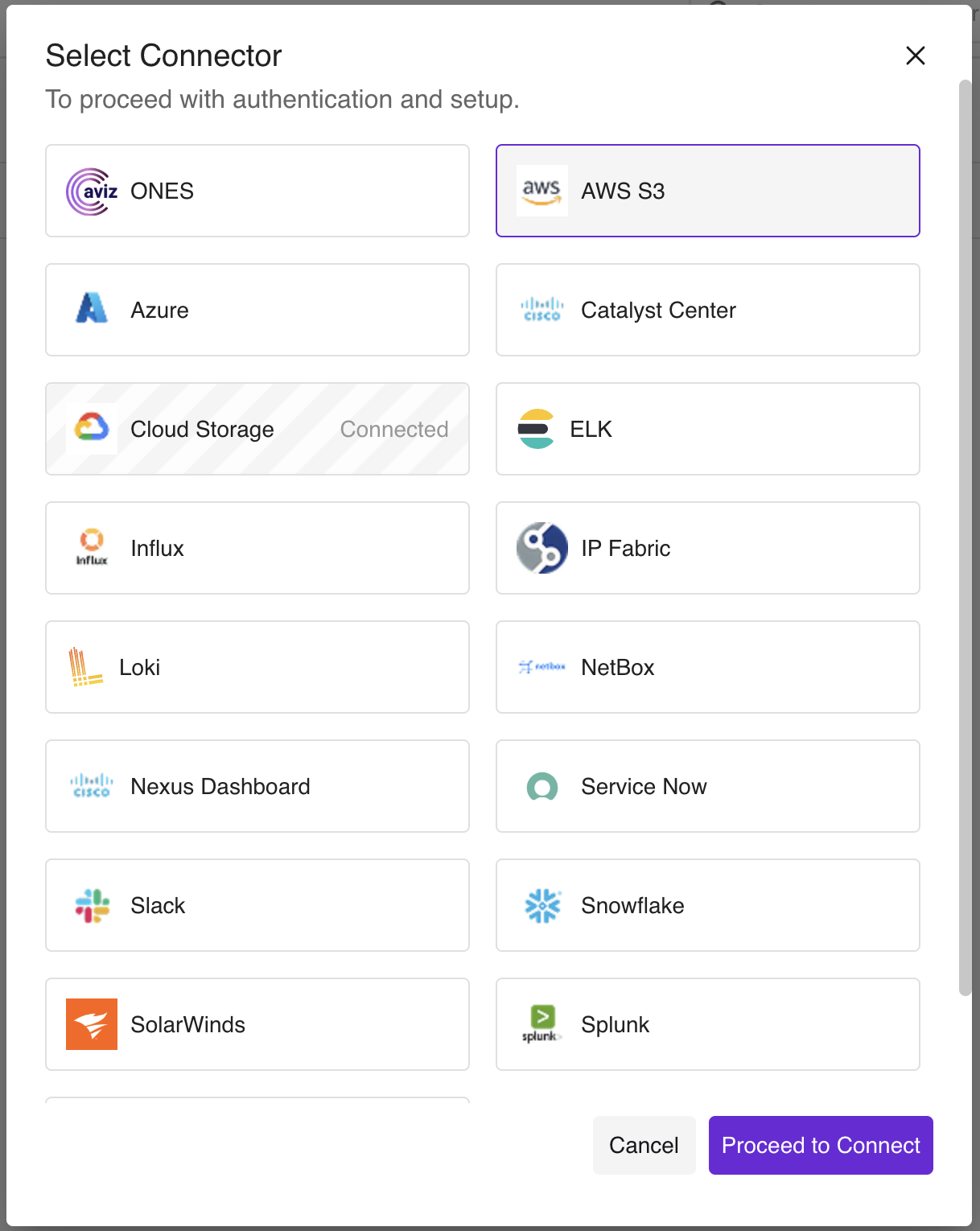Viewport: 980px width, 1231px height.
Task: Click the Loki logo icon
Action: [x=85, y=667]
